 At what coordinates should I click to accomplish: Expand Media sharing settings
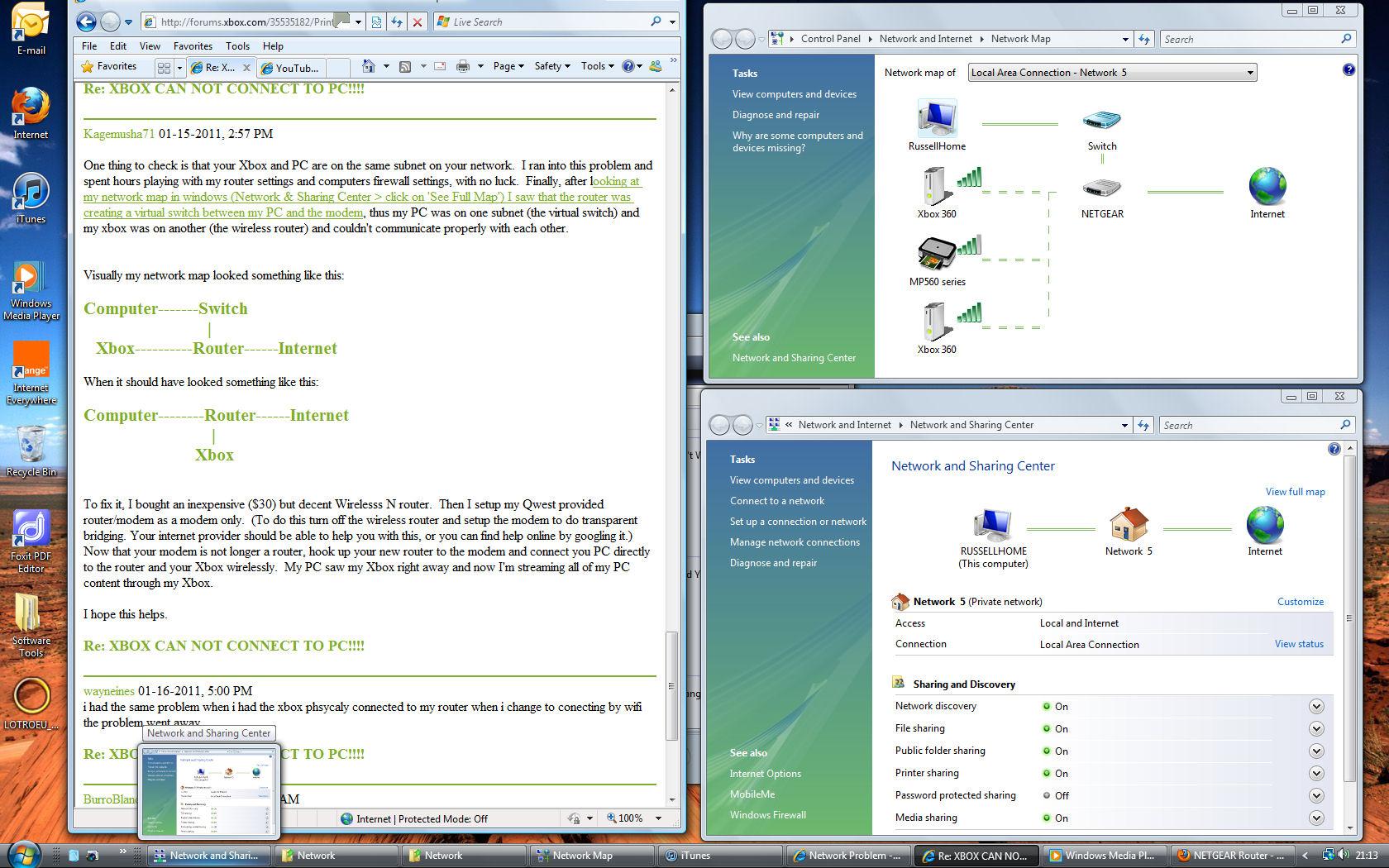[1316, 818]
